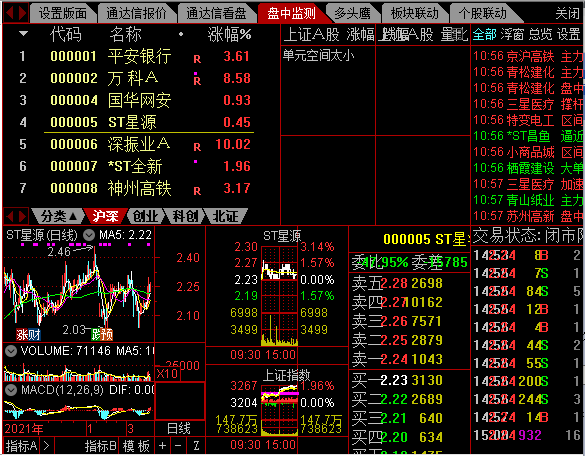Switch to the 科创 market tab
This screenshot has height=456, width=585.
[x=185, y=216]
